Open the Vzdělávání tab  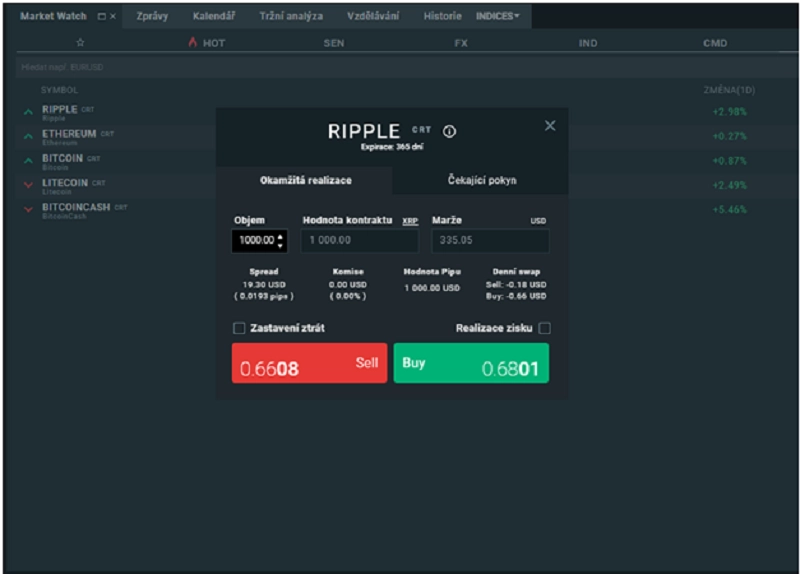(x=373, y=16)
